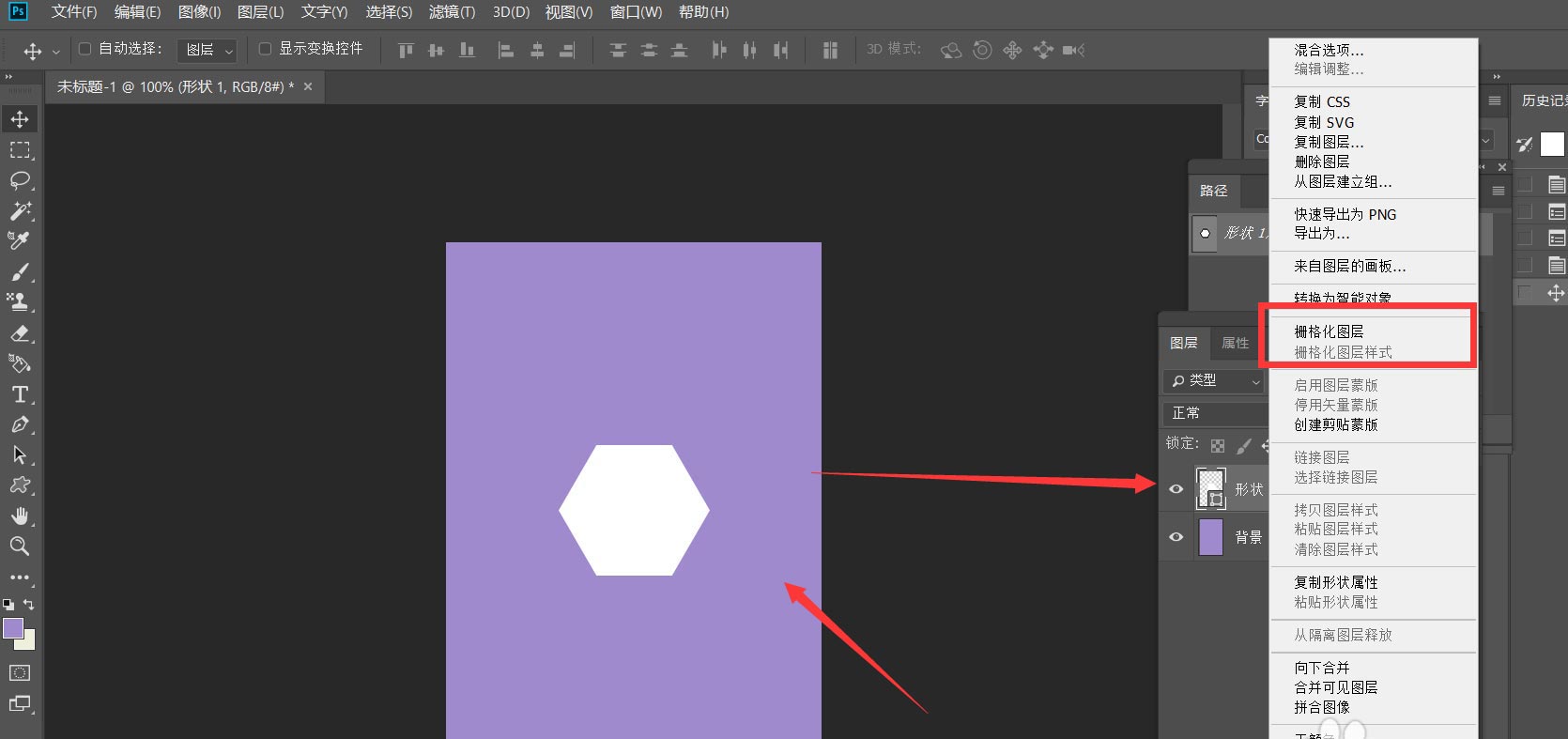1568x739 pixels.
Task: Select the 形状 layer thumbnail
Action: click(x=1210, y=488)
